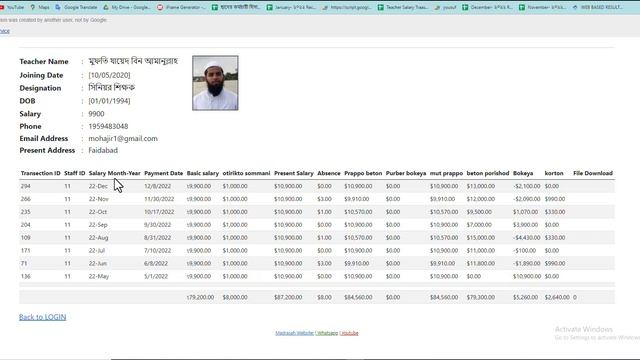The height and width of the screenshot is (360, 640).
Task: Click the total $87,200.00 Present Salary
Action: [288, 297]
